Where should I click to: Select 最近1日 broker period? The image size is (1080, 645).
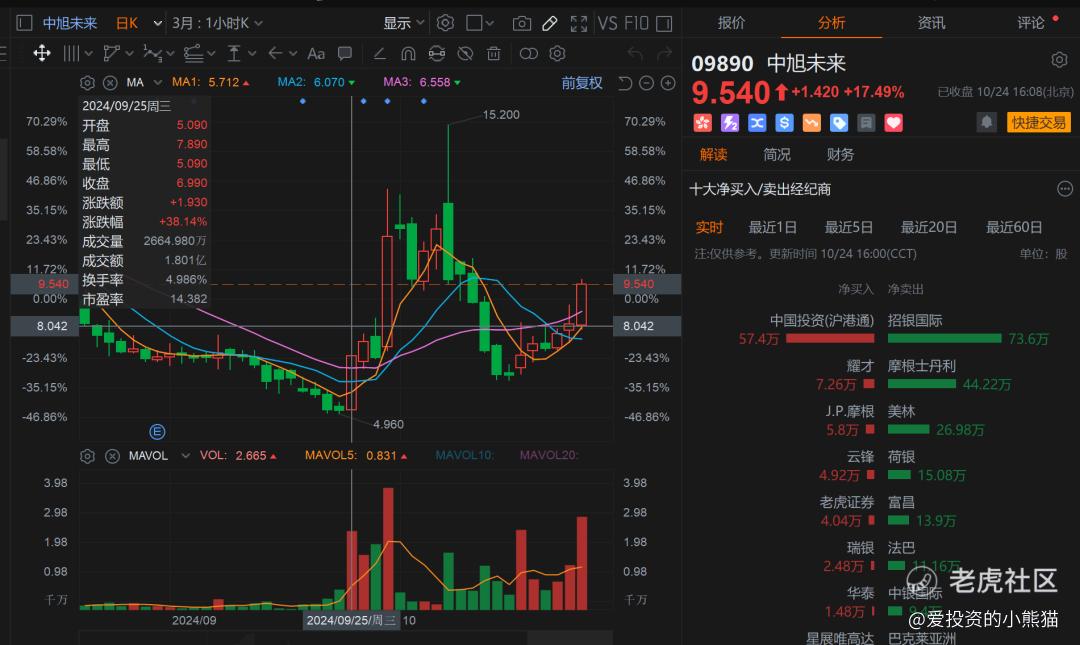click(x=773, y=227)
